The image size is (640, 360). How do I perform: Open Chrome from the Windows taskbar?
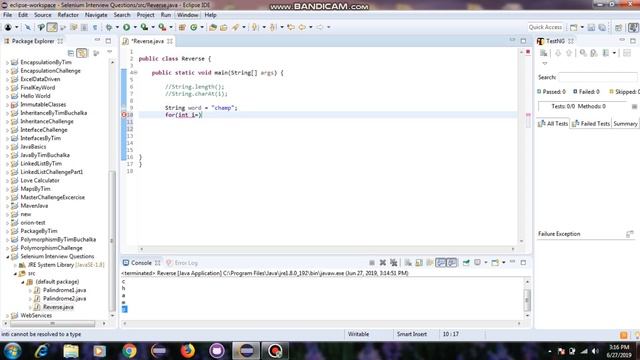pyautogui.click(x=129, y=351)
